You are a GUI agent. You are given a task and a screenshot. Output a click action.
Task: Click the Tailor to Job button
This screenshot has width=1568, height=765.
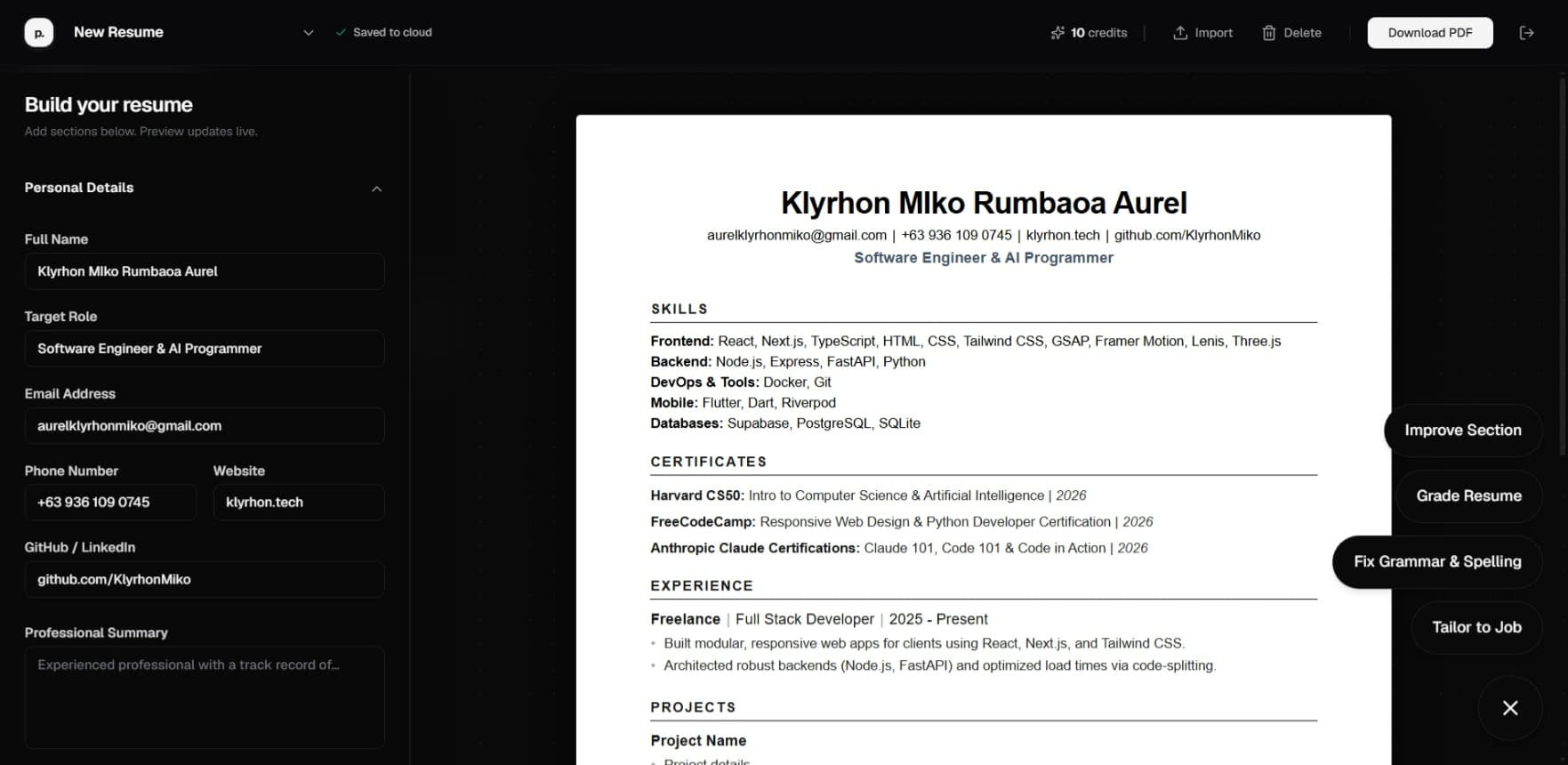pyautogui.click(x=1476, y=628)
